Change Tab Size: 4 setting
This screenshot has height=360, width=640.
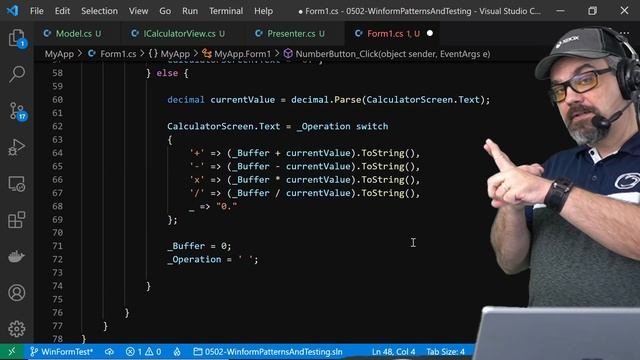pyautogui.click(x=445, y=351)
